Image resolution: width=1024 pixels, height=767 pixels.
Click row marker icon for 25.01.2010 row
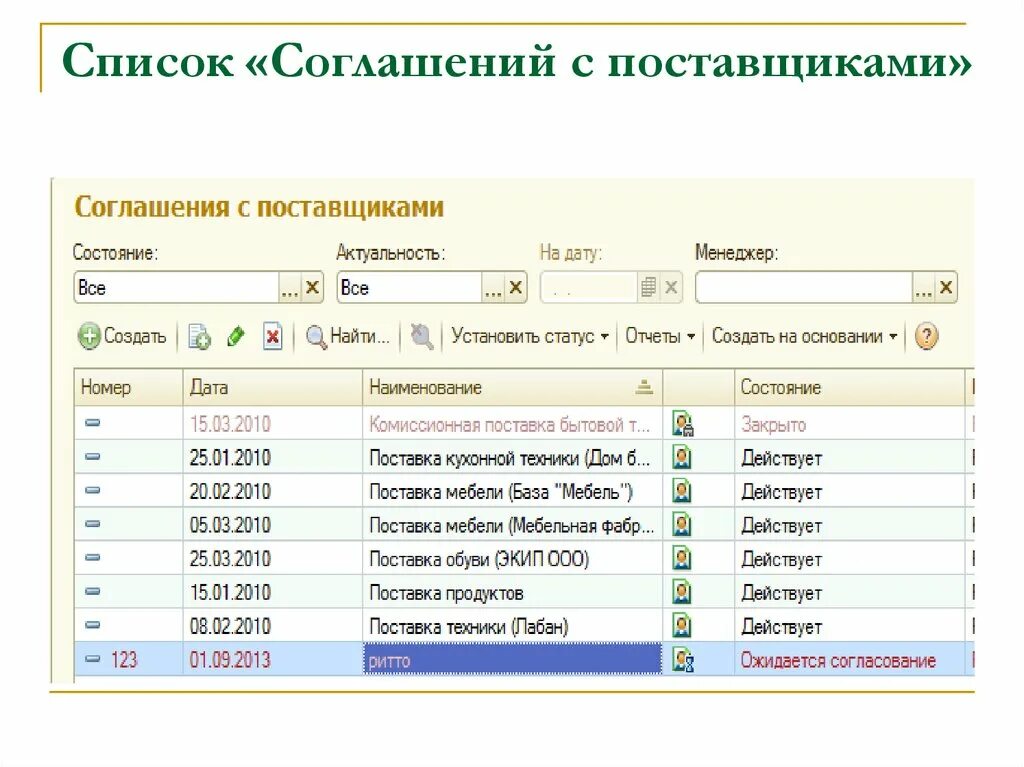click(93, 457)
